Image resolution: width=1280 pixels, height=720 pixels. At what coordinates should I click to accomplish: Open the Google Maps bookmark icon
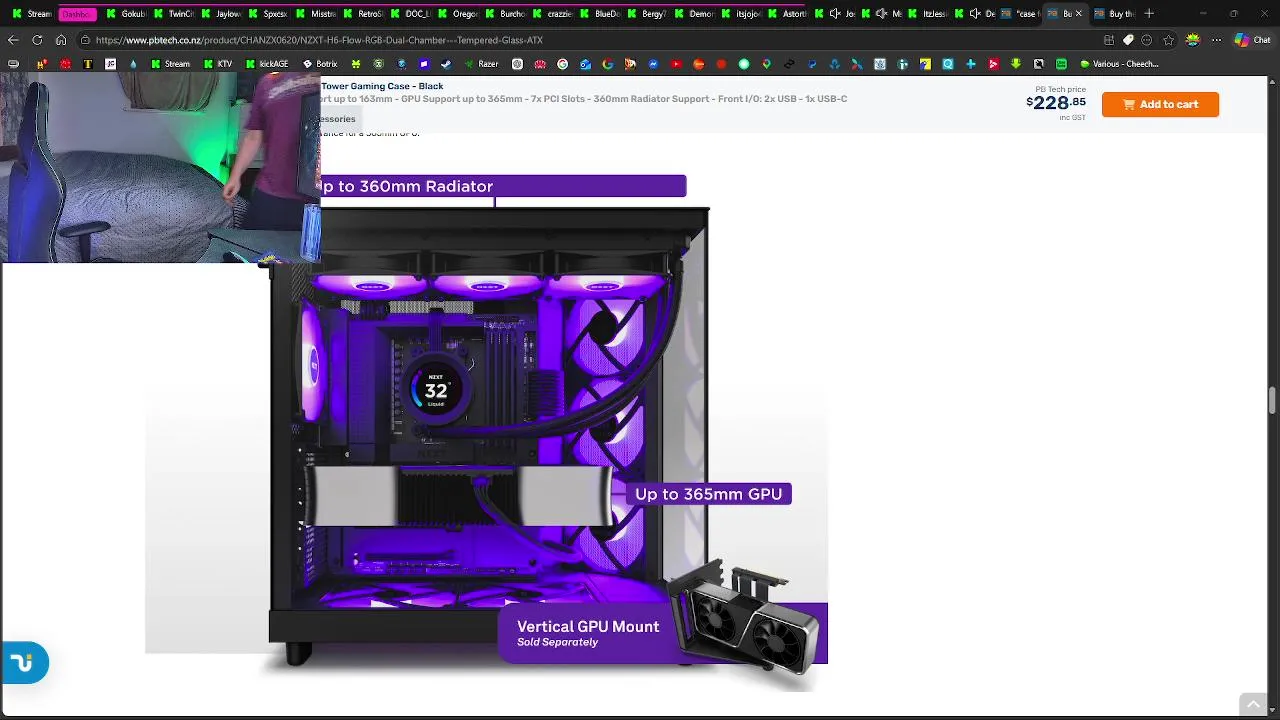766,64
